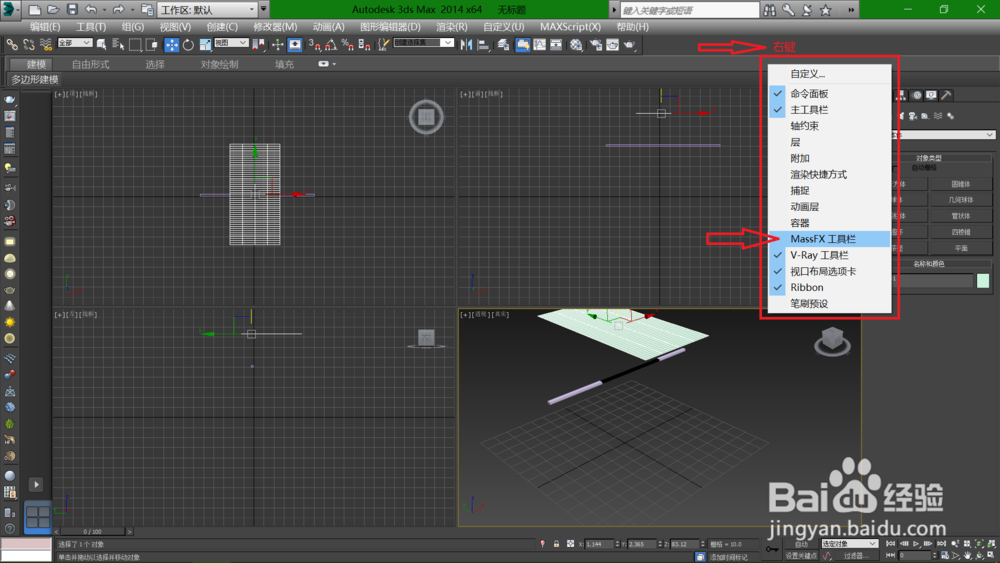Viewport: 1000px width, 563px height.
Task: Expand the quick access toolbar customize arrow
Action: [263, 10]
